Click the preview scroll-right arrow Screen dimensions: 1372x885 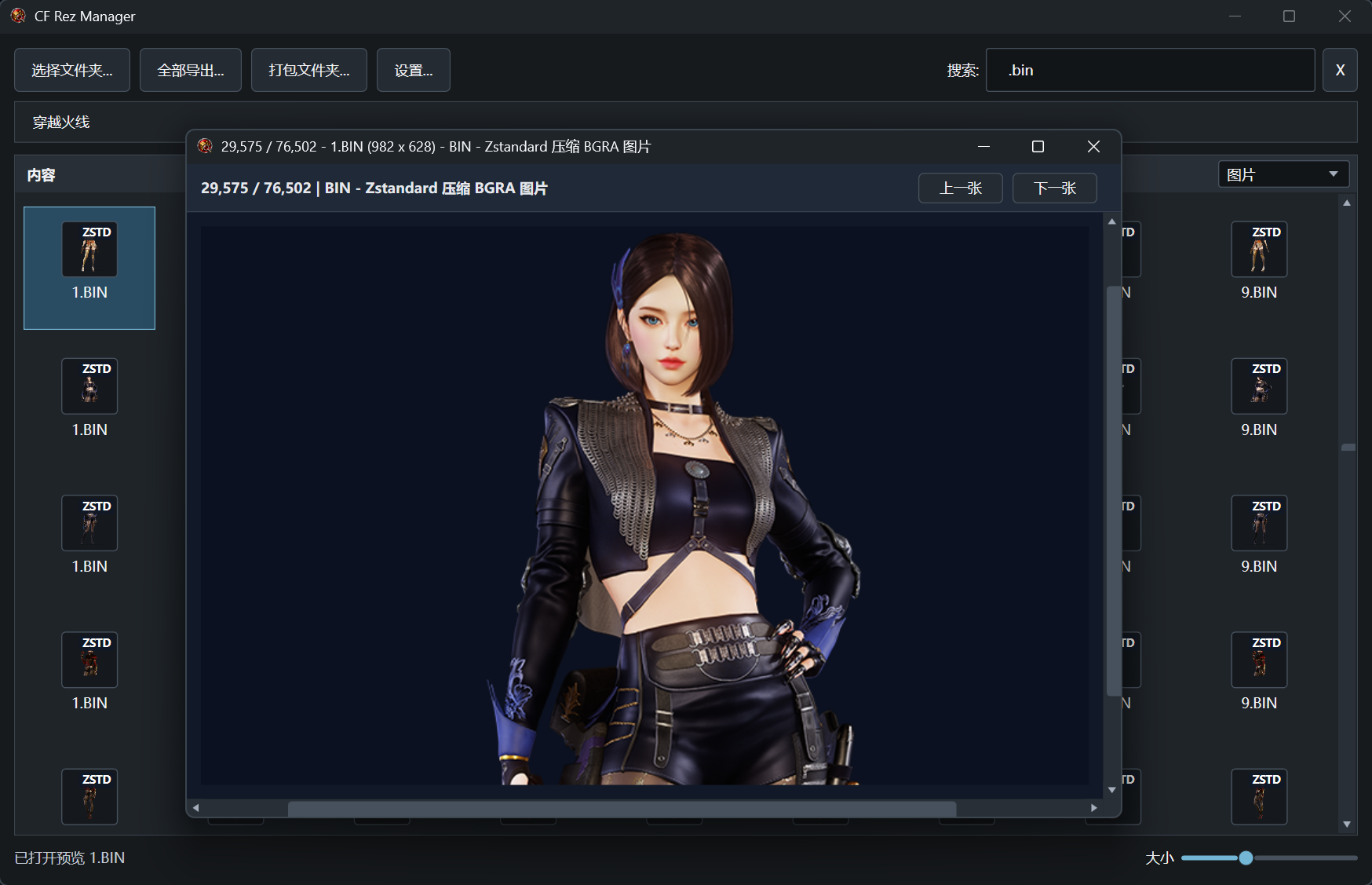coord(1094,808)
